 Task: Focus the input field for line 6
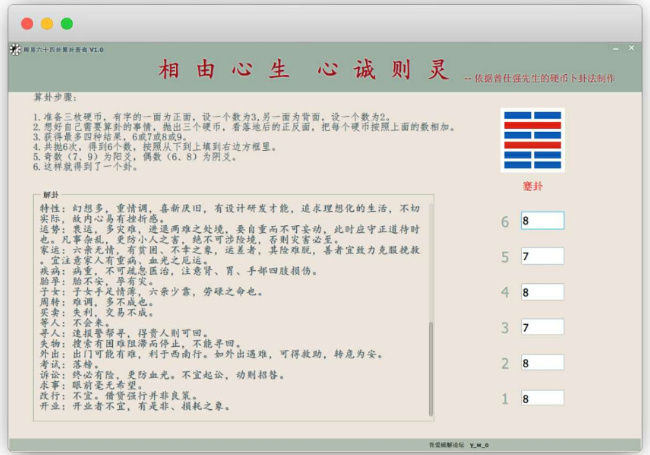click(542, 220)
